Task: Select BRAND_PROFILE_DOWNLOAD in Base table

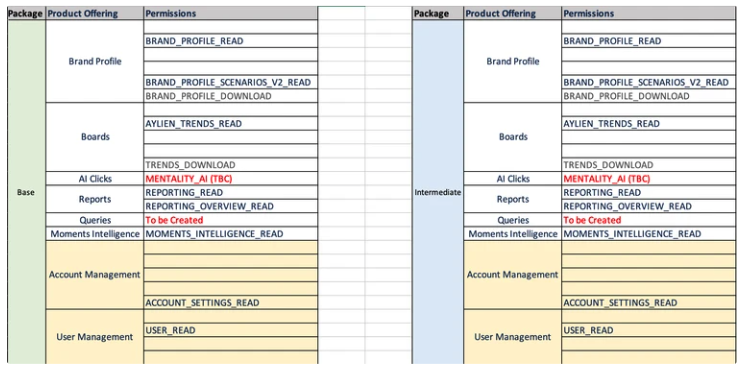Action: point(231,96)
